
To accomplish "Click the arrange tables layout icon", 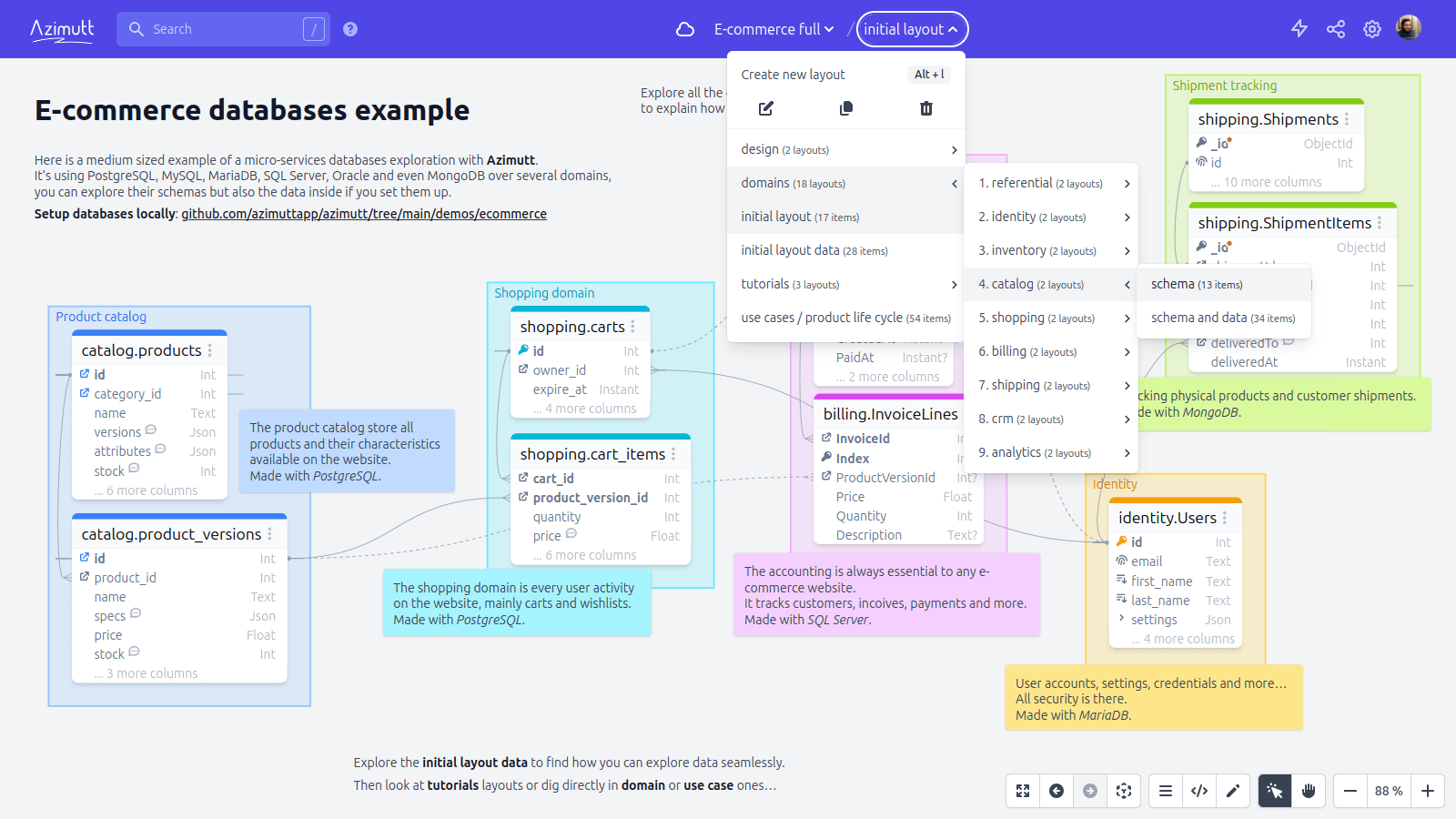I will [x=1124, y=791].
